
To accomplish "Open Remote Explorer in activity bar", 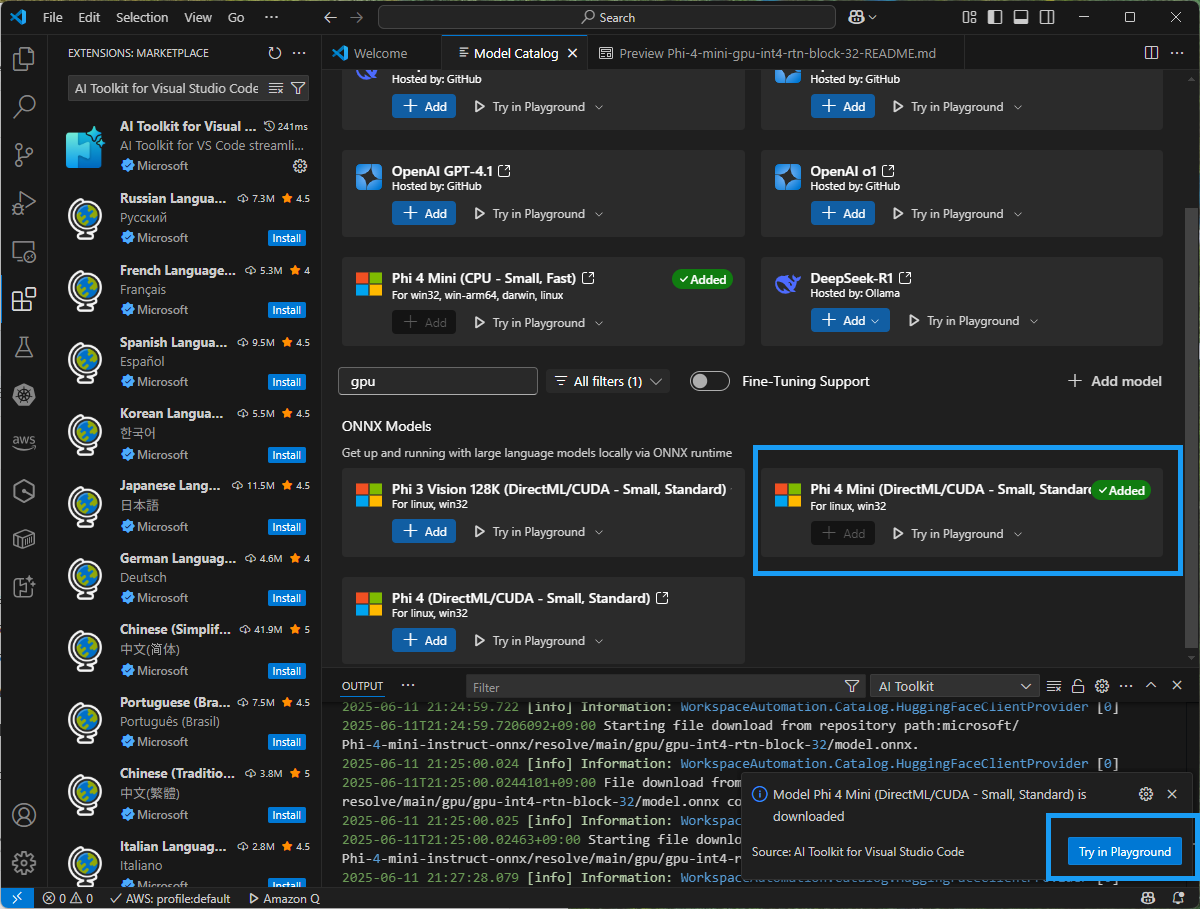I will [24, 251].
